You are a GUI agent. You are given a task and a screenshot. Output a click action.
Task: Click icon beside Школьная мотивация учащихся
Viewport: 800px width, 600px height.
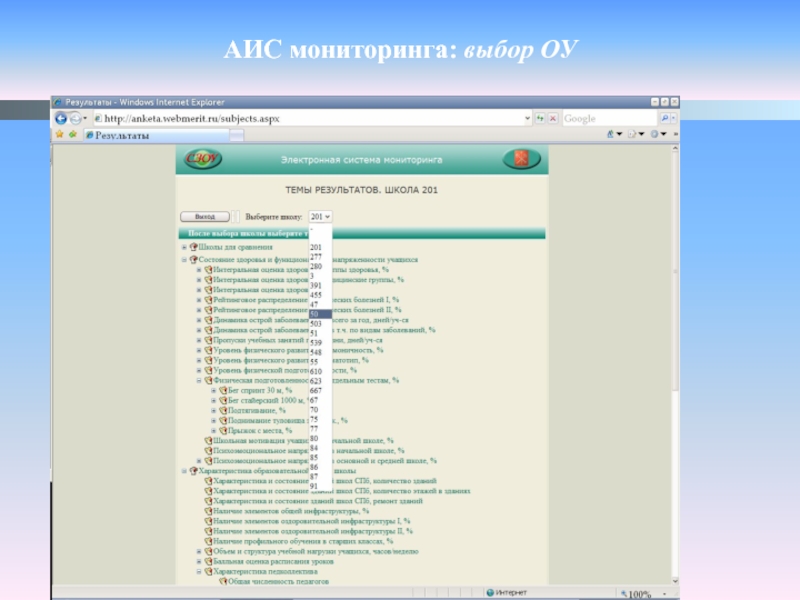click(x=208, y=441)
